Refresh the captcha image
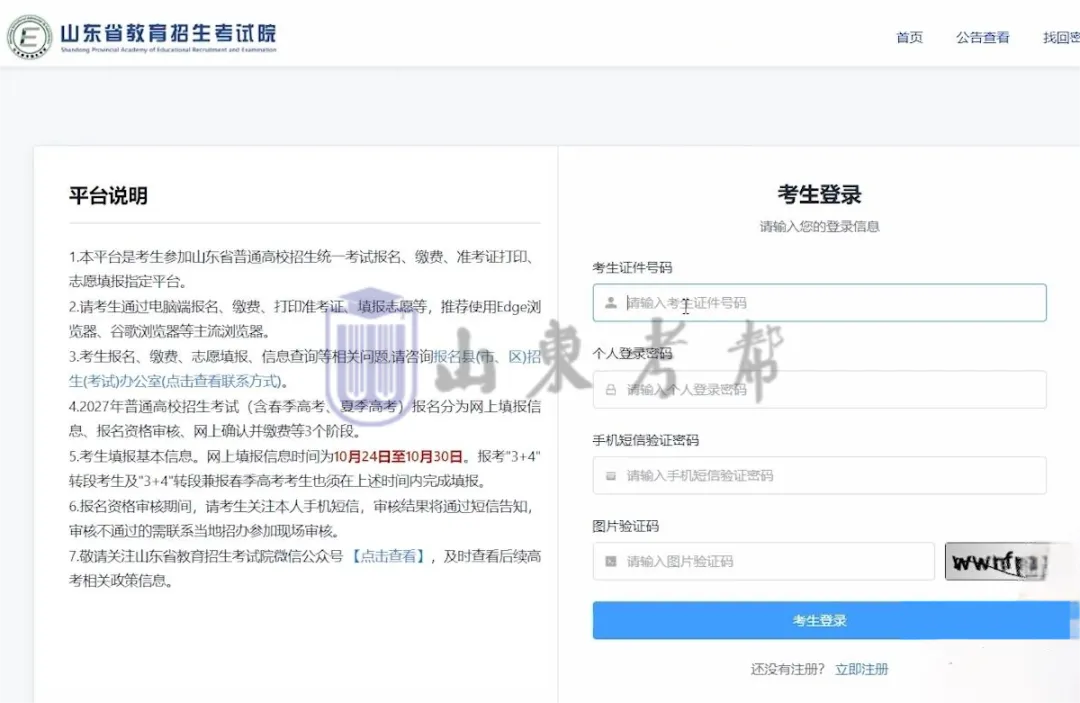1080x703 pixels. (997, 561)
